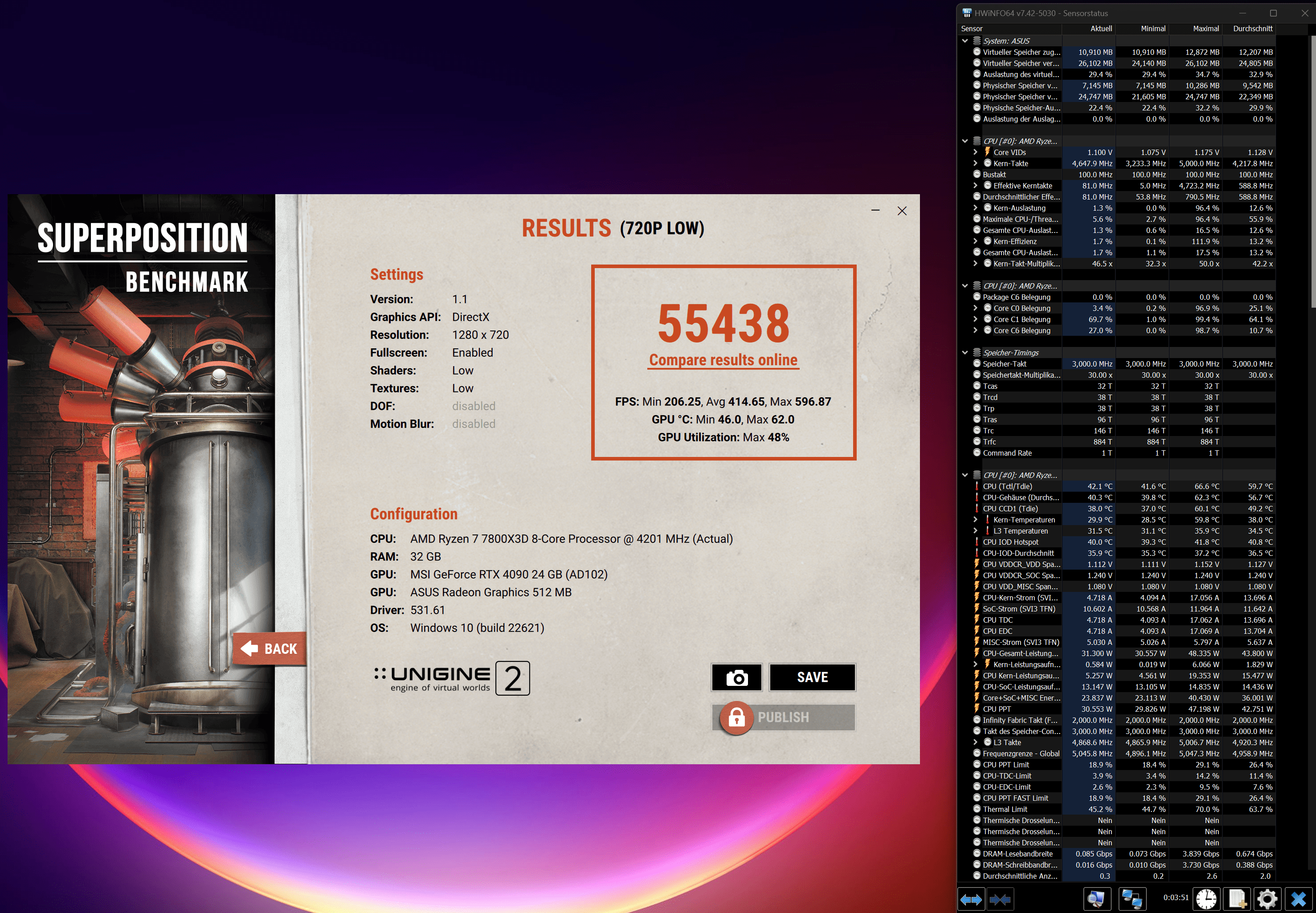Click the Maximal column header

(1195, 29)
